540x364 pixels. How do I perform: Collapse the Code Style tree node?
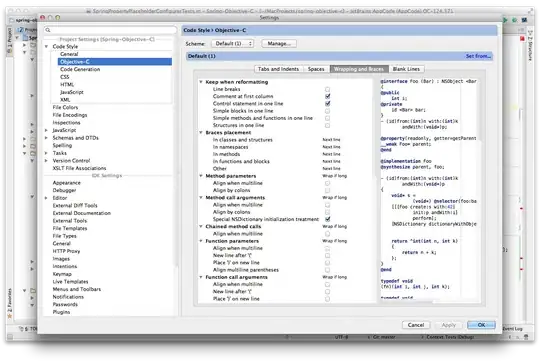[x=46, y=46]
